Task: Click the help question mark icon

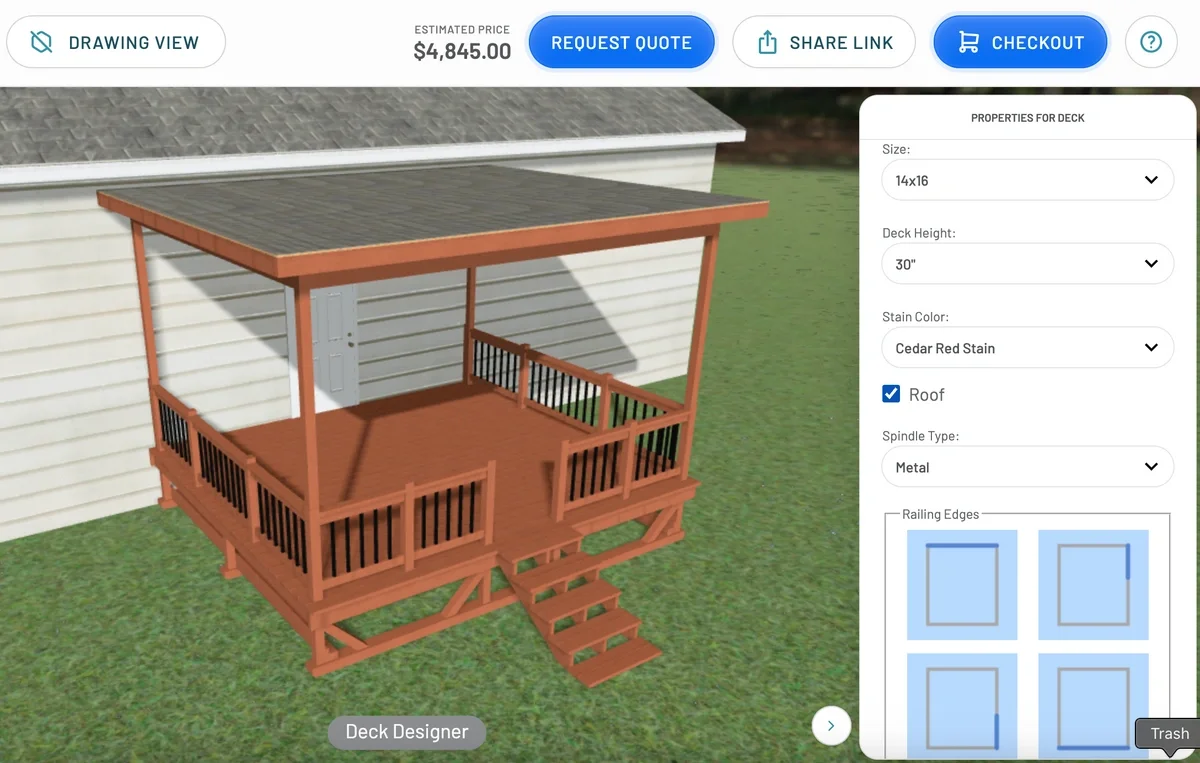Action: click(1151, 42)
